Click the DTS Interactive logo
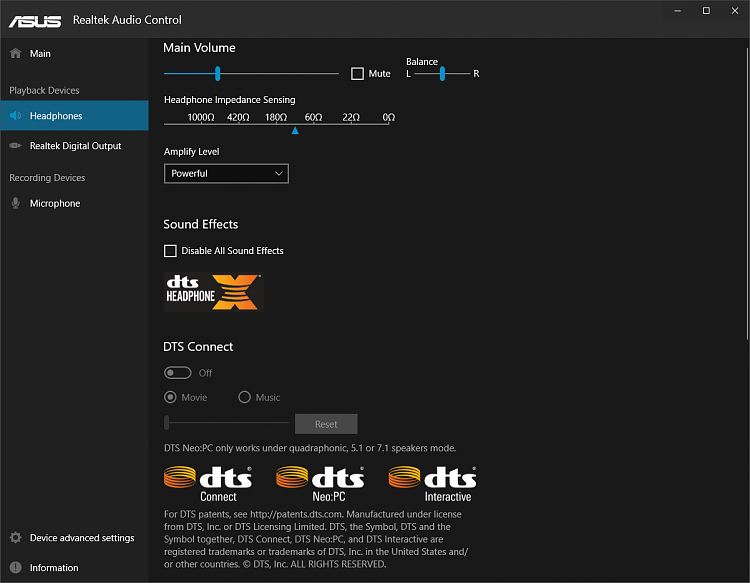Viewport: 750px width, 583px height. coord(432,484)
